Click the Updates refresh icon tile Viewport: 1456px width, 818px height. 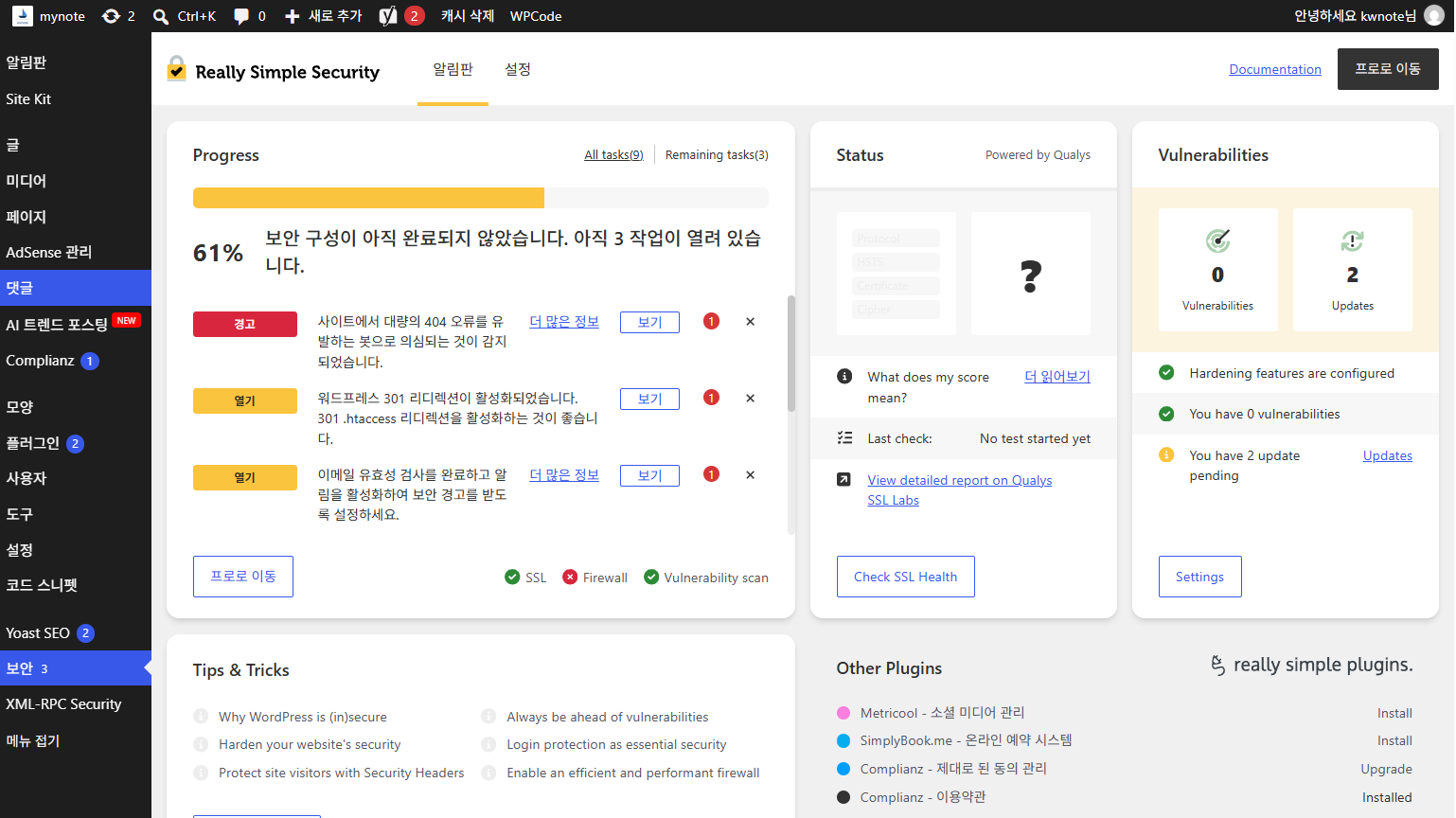1353,270
